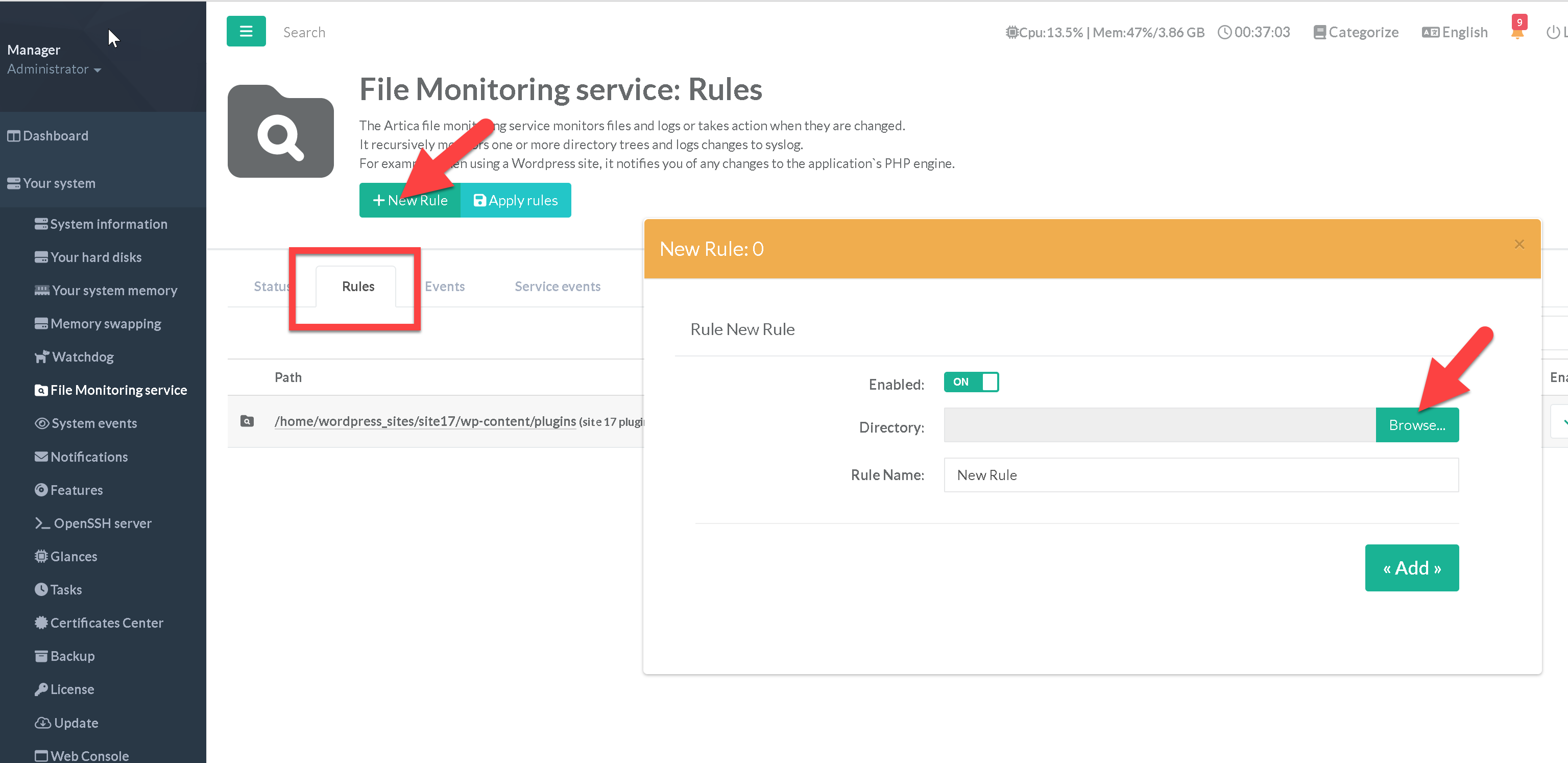Open Certificates Center sidebar item
Image resolution: width=1568 pixels, height=763 pixels.
[106, 623]
